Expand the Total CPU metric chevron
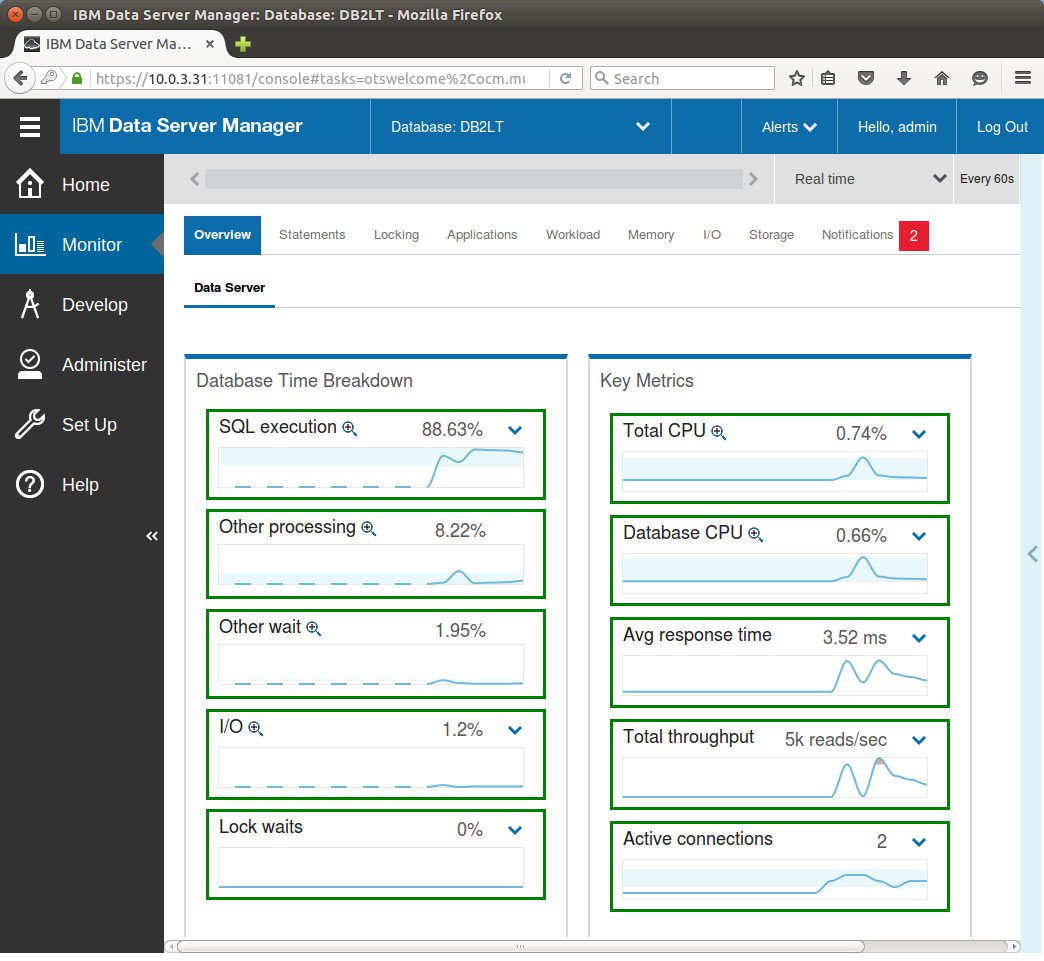This screenshot has width=1044, height=961. (919, 434)
